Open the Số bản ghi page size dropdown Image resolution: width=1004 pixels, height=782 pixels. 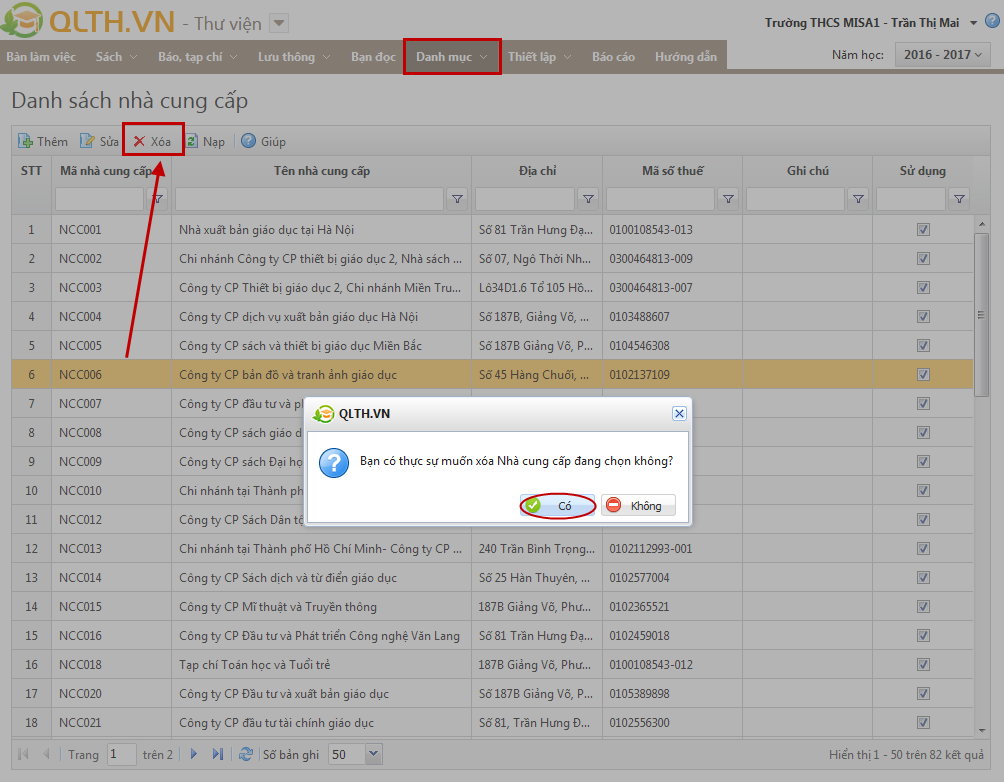pos(374,754)
